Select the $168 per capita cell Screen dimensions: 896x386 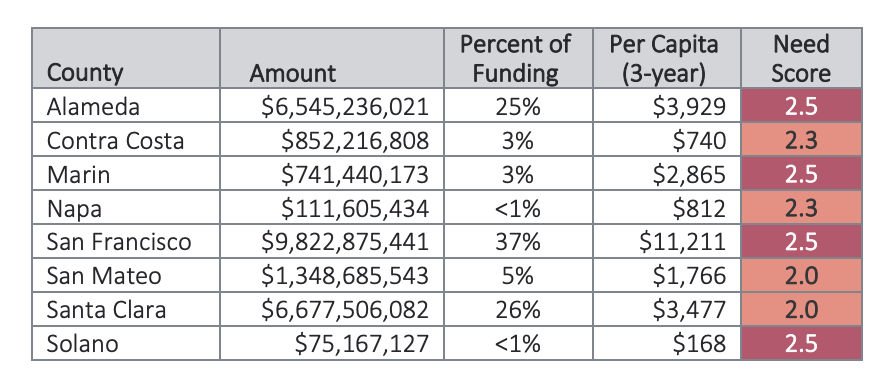coord(667,343)
